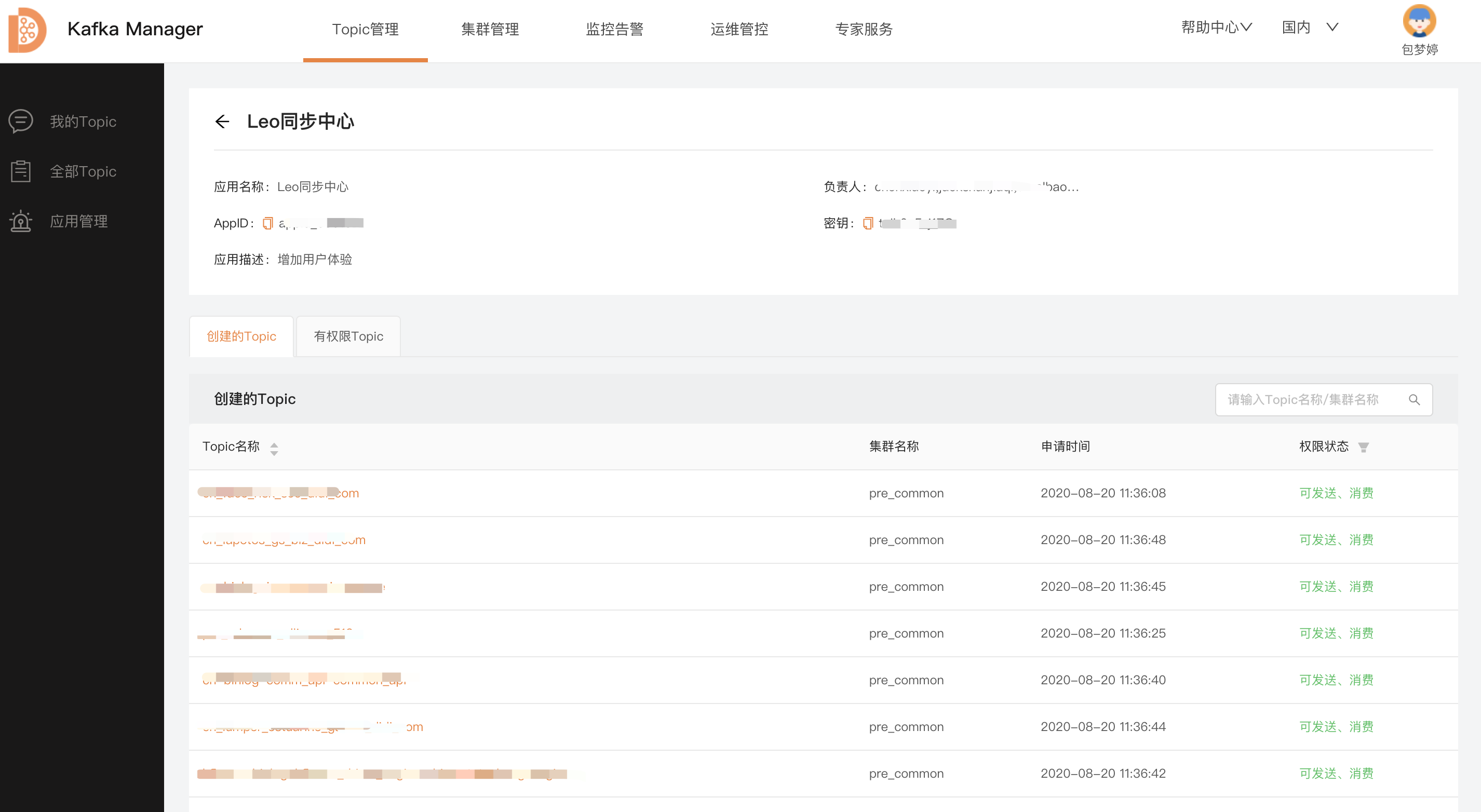Select the 全部Topic sidebar icon

click(21, 171)
